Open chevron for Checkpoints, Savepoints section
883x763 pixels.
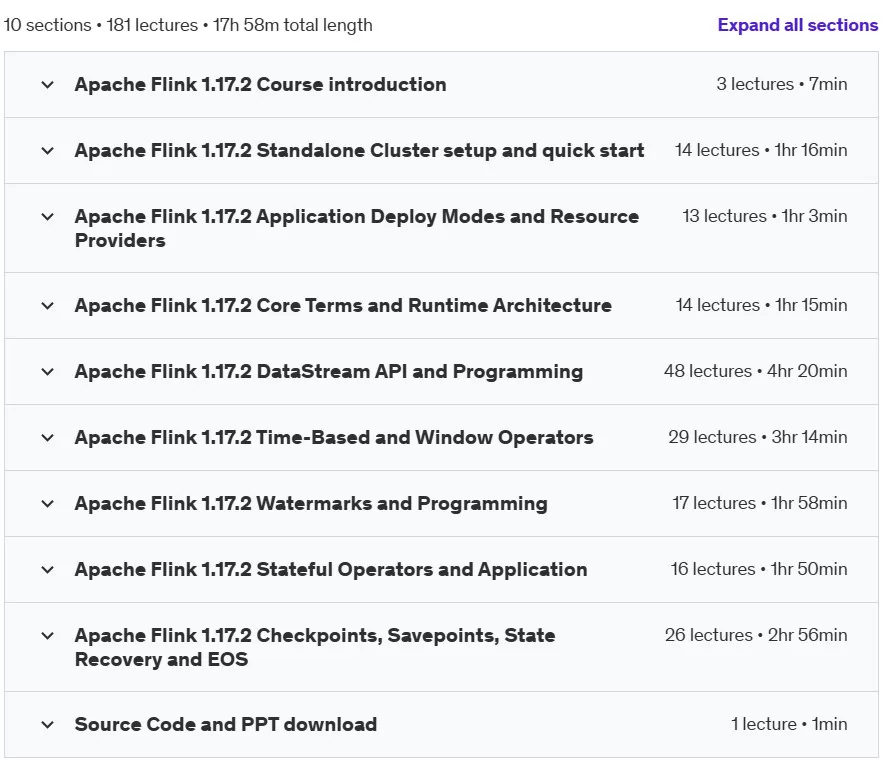tap(48, 636)
